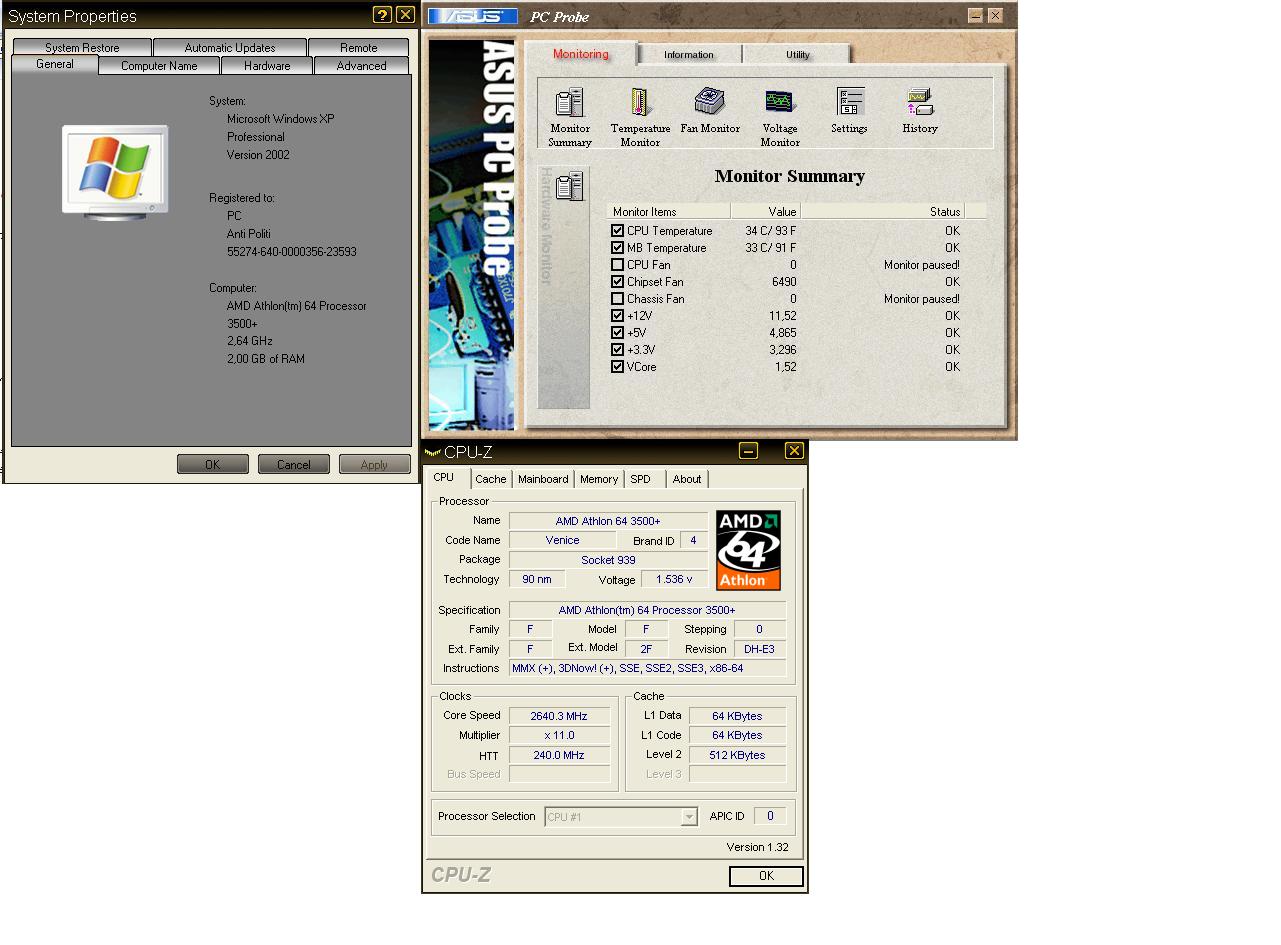Click the Voltage 1.536 v field

(674, 579)
